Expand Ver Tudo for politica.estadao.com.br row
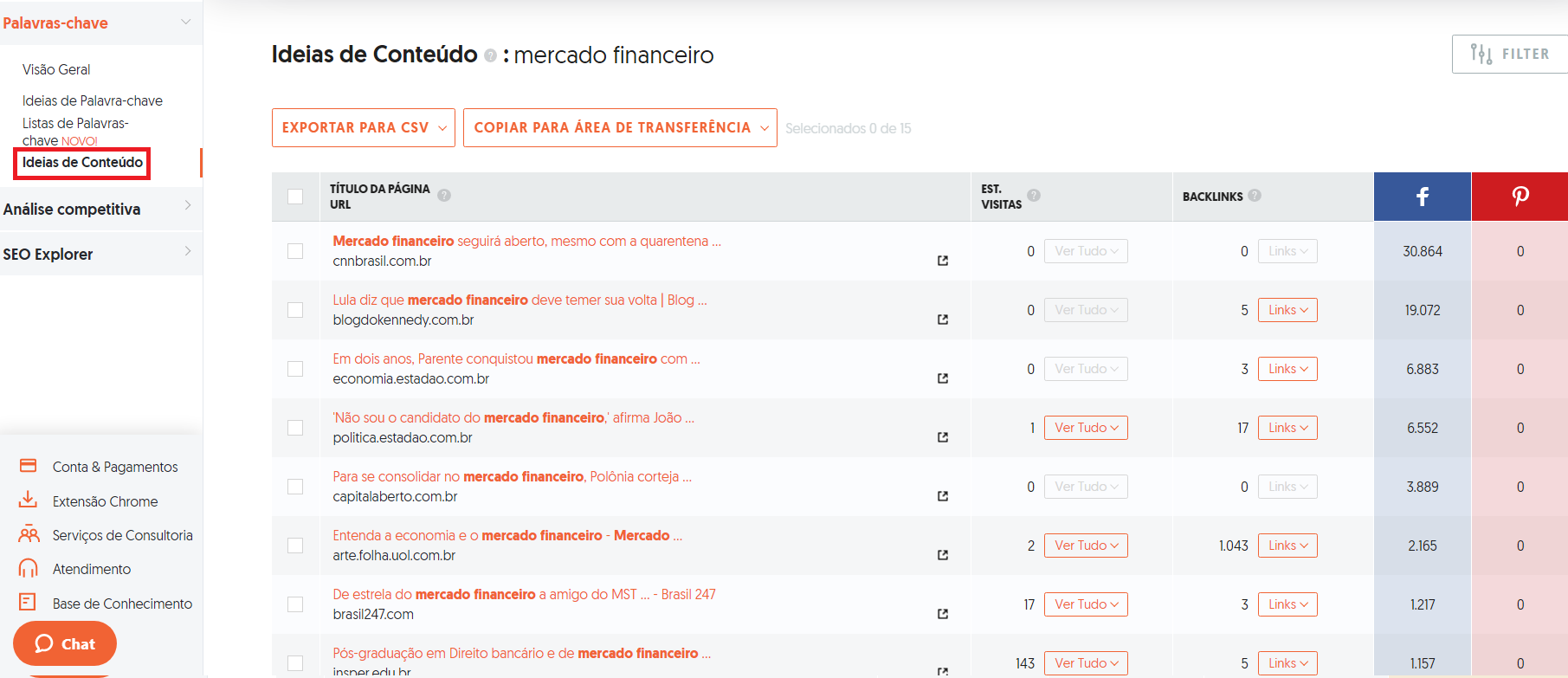 click(x=1086, y=428)
